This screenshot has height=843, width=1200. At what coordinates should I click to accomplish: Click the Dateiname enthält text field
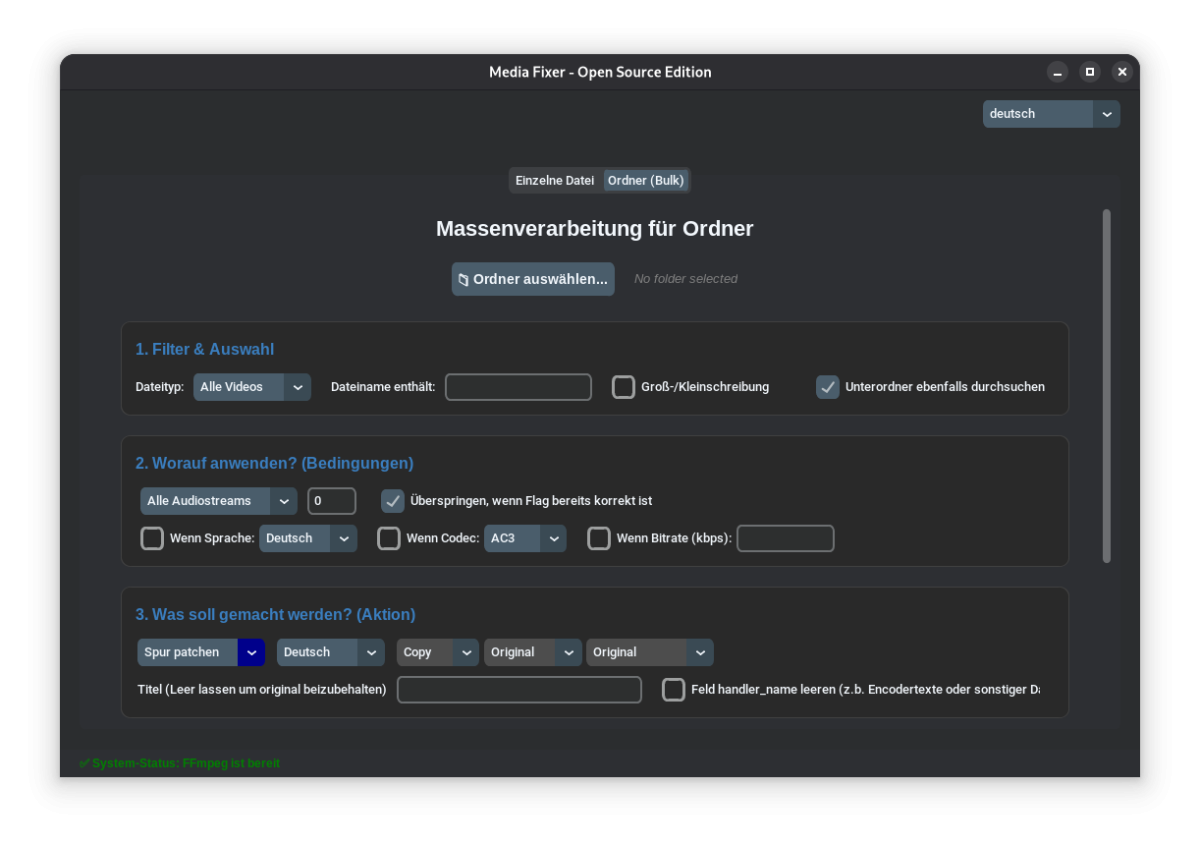(518, 387)
